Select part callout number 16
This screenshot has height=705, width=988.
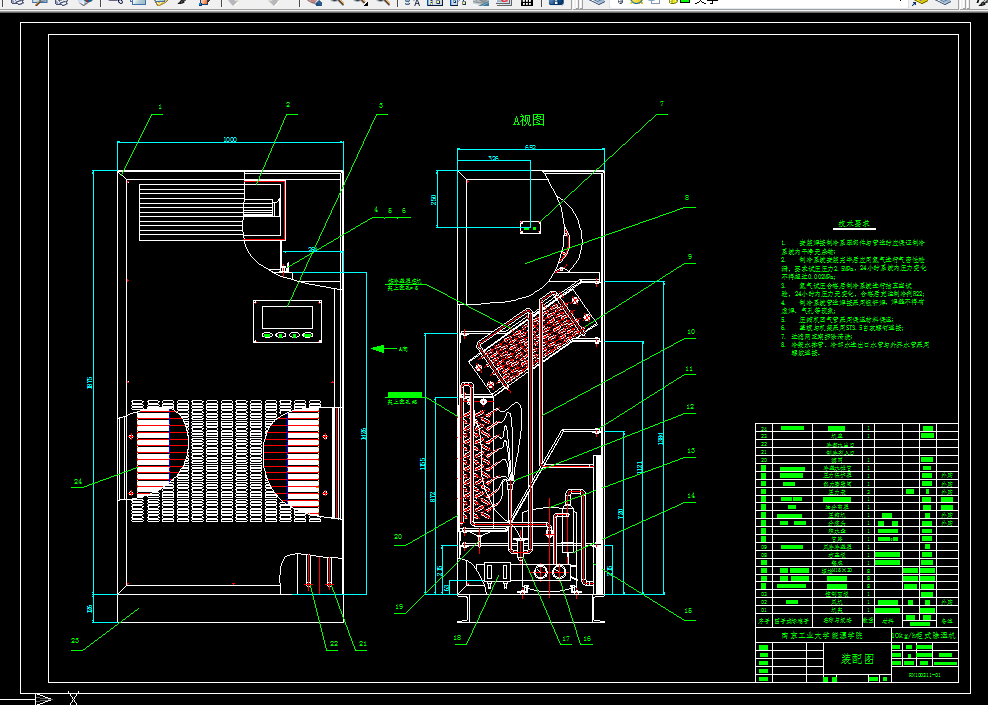tap(587, 639)
